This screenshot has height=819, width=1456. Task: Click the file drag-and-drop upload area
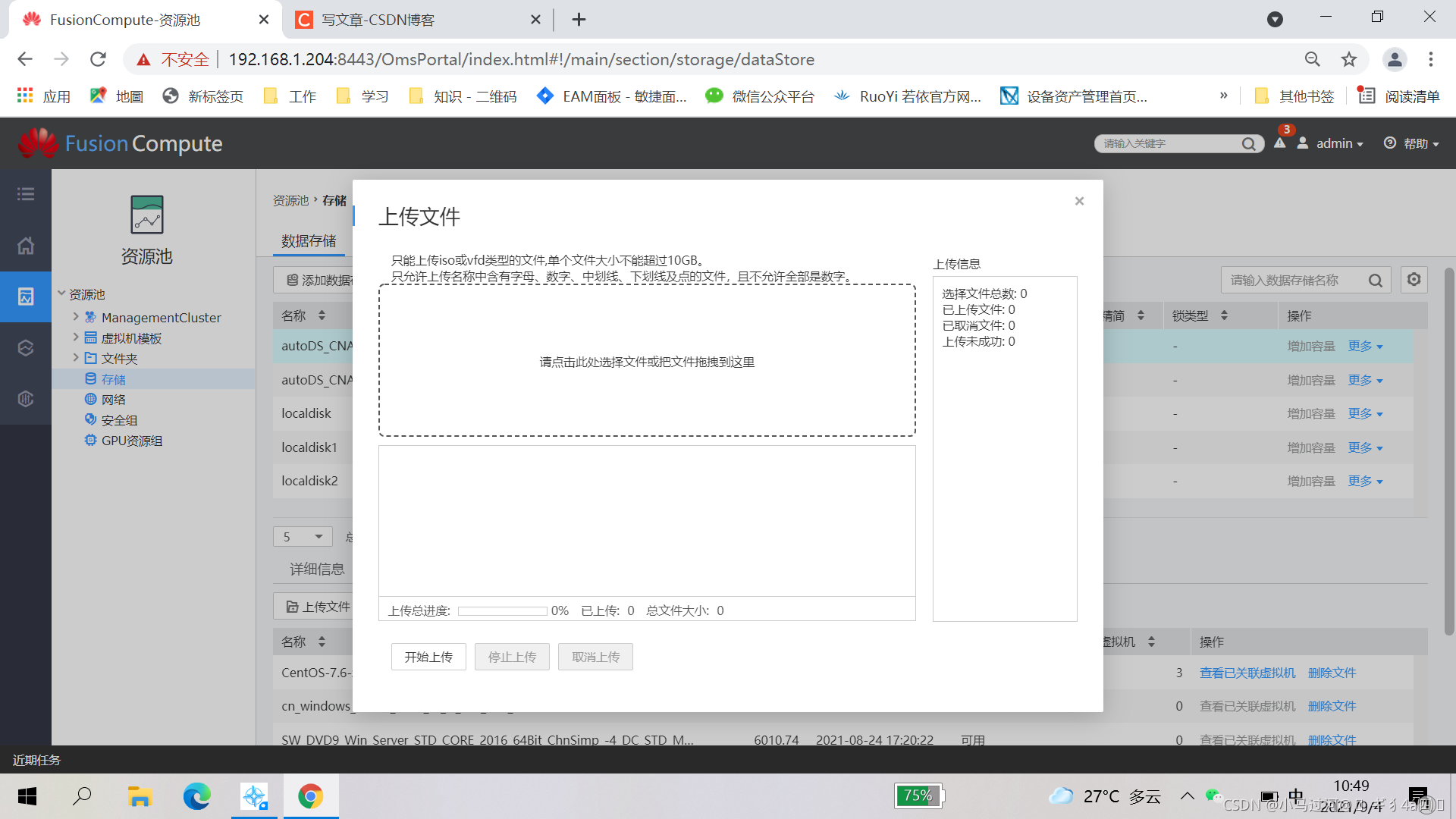(646, 361)
